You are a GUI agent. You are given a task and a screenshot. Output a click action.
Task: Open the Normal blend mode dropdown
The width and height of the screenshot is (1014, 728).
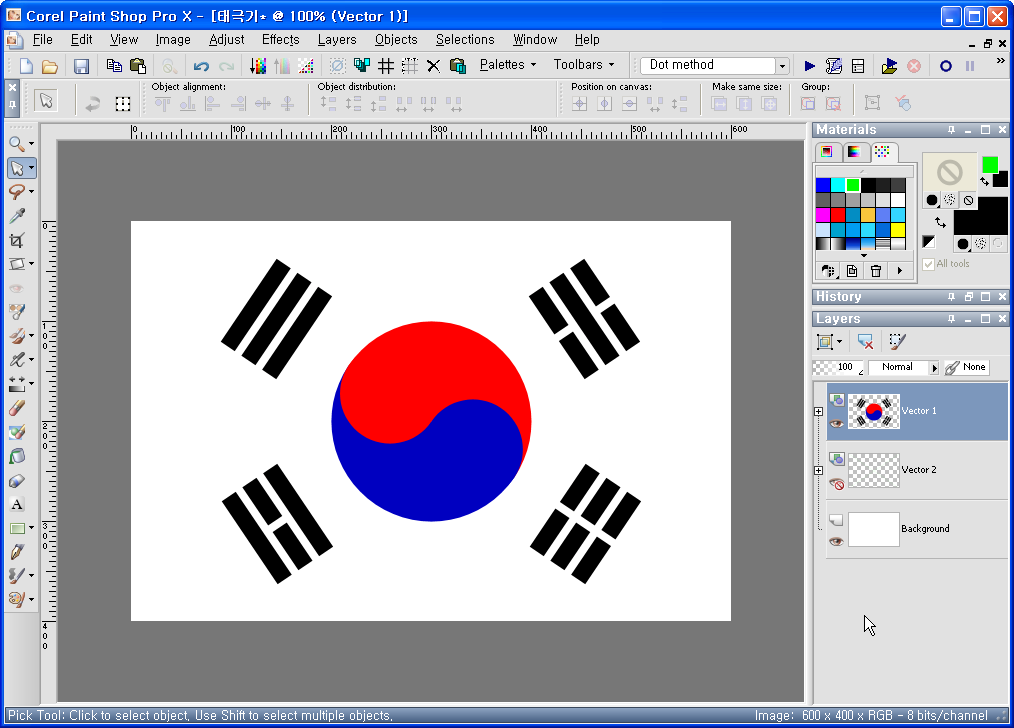pyautogui.click(x=936, y=367)
